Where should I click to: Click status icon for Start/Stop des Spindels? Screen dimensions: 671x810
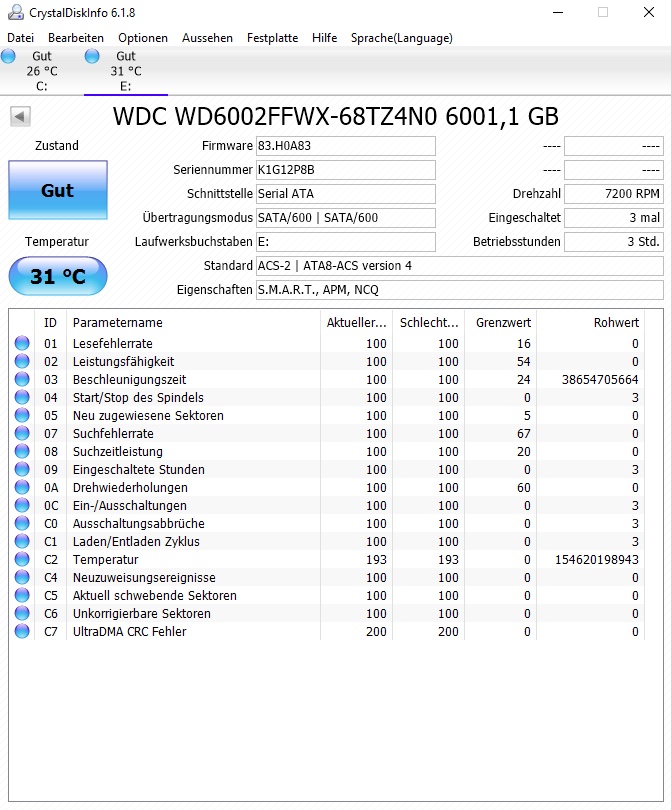[x=22, y=397]
